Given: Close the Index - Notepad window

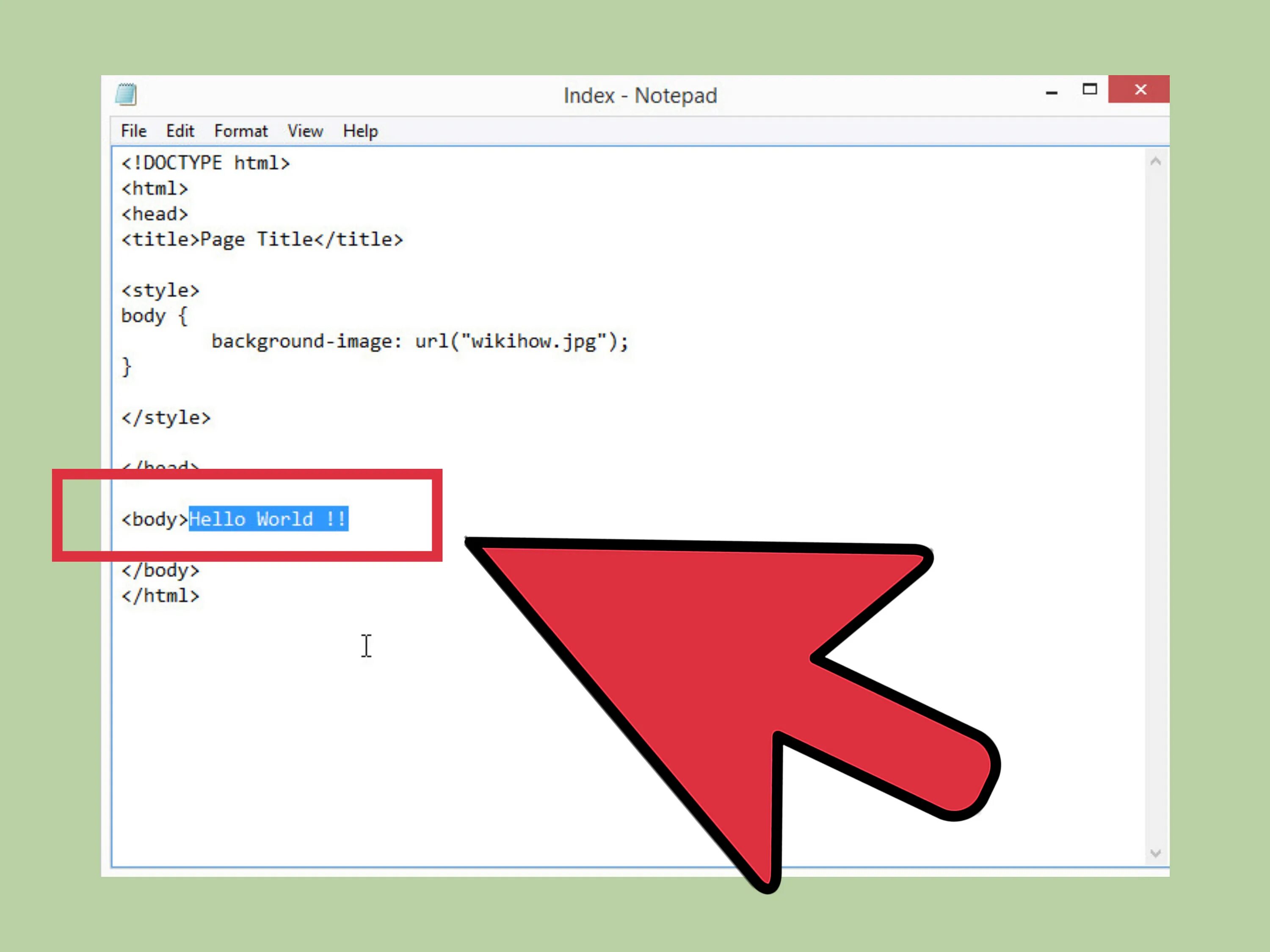Looking at the screenshot, I should (1140, 90).
